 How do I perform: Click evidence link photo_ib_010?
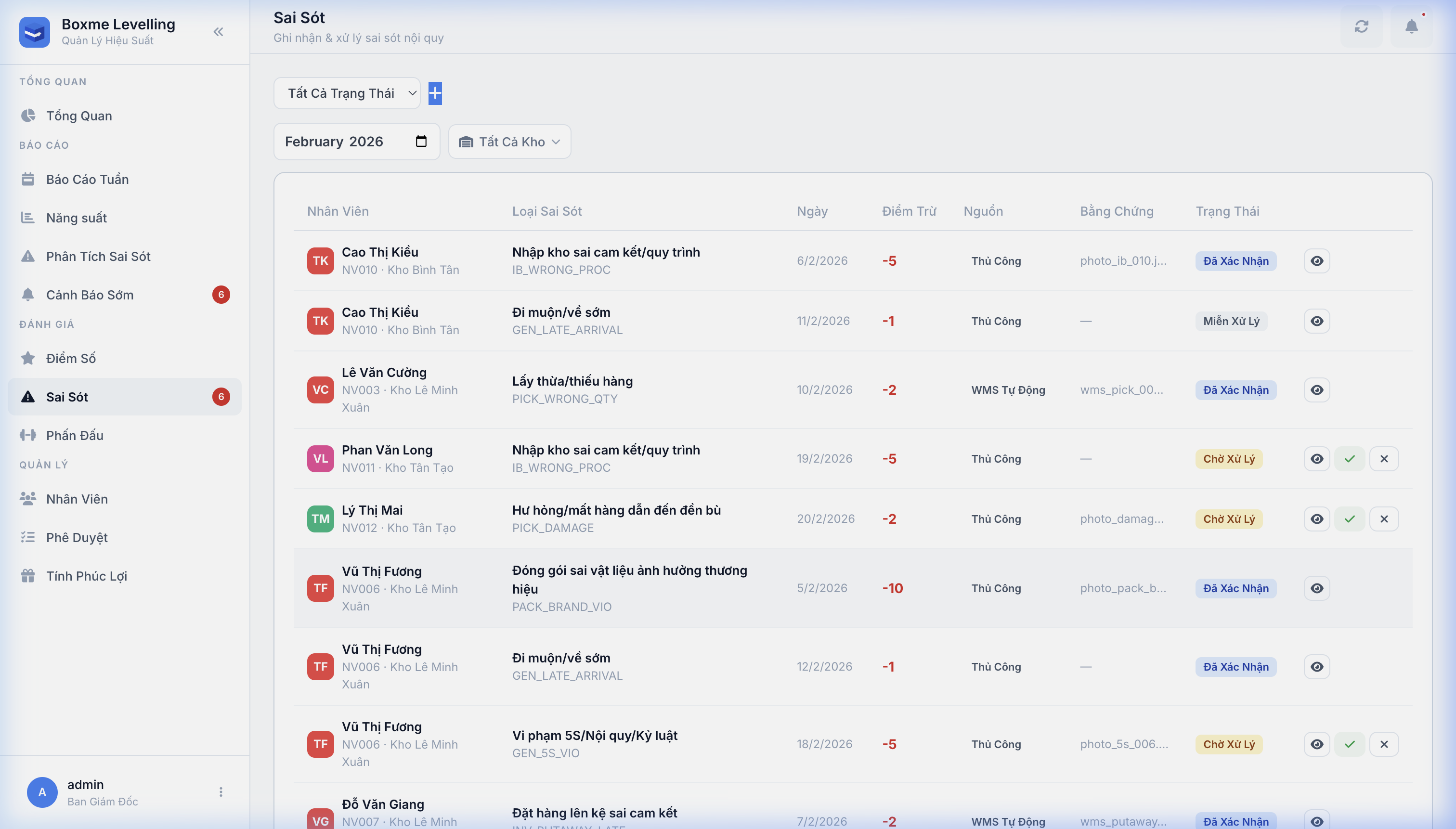(1123, 261)
